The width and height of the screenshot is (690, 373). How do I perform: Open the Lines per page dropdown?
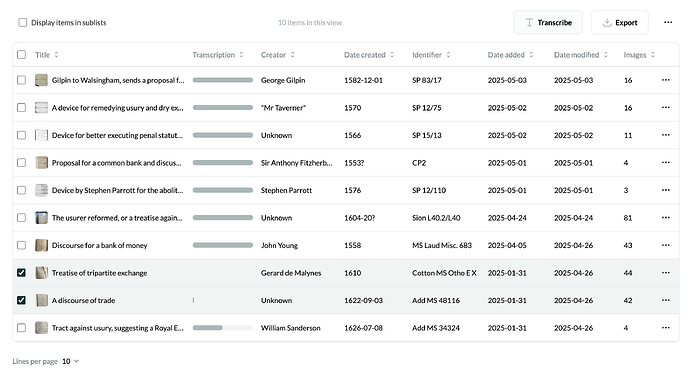tap(70, 361)
